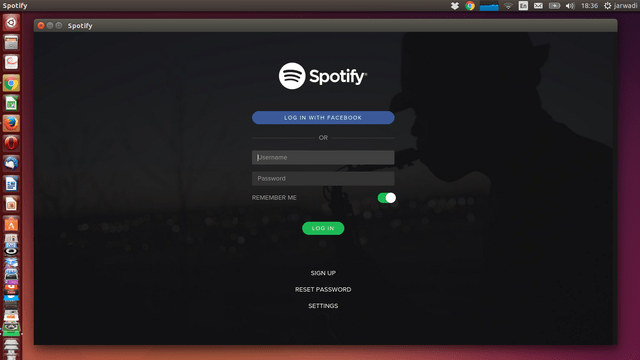Launch LibreOffice Writer from the dock
Viewport: 640px width, 360px height.
click(11, 184)
